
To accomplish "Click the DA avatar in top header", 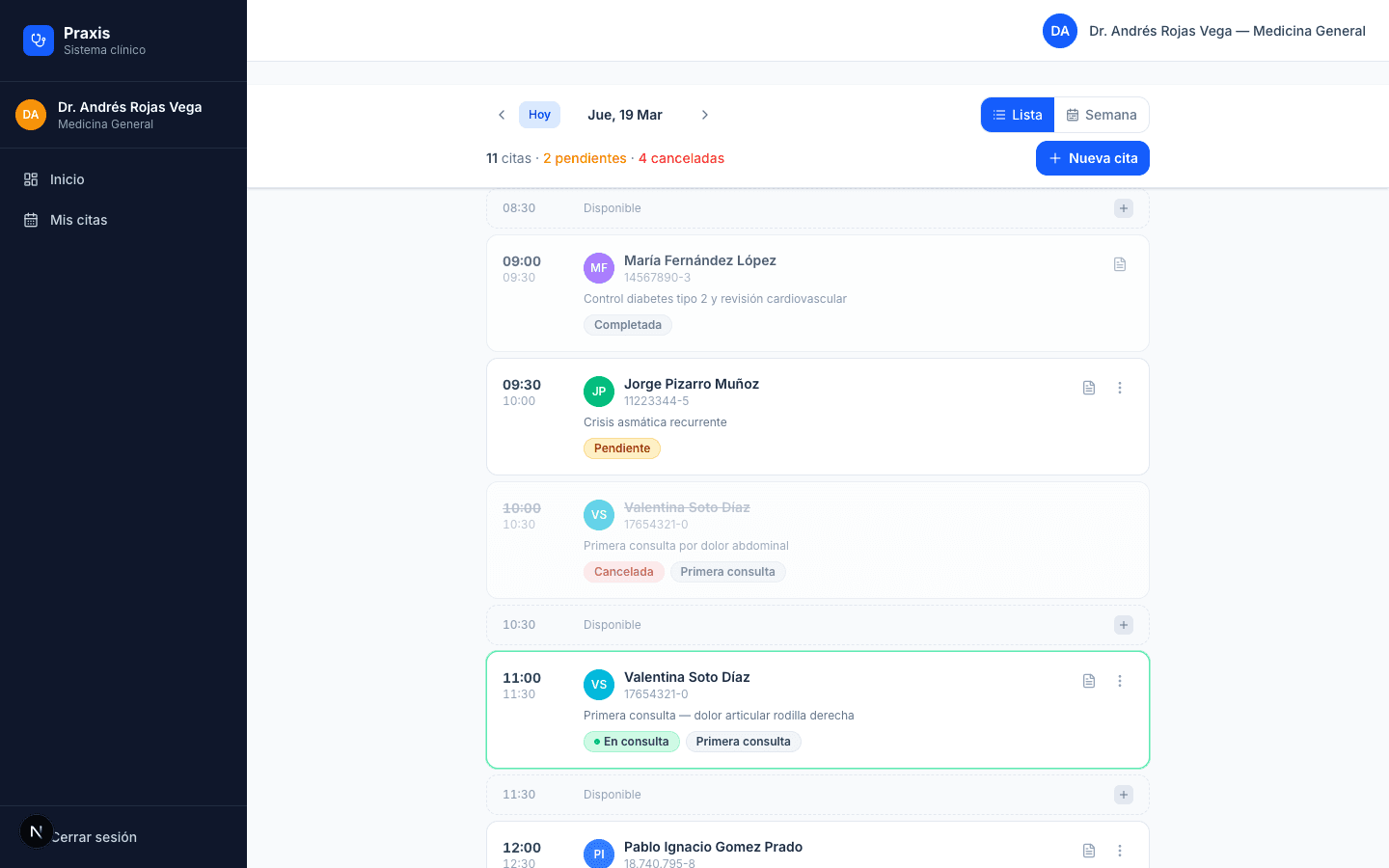I will click(x=1060, y=31).
